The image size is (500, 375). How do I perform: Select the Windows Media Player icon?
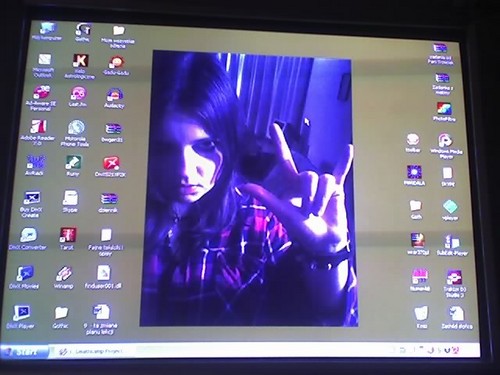click(x=446, y=146)
